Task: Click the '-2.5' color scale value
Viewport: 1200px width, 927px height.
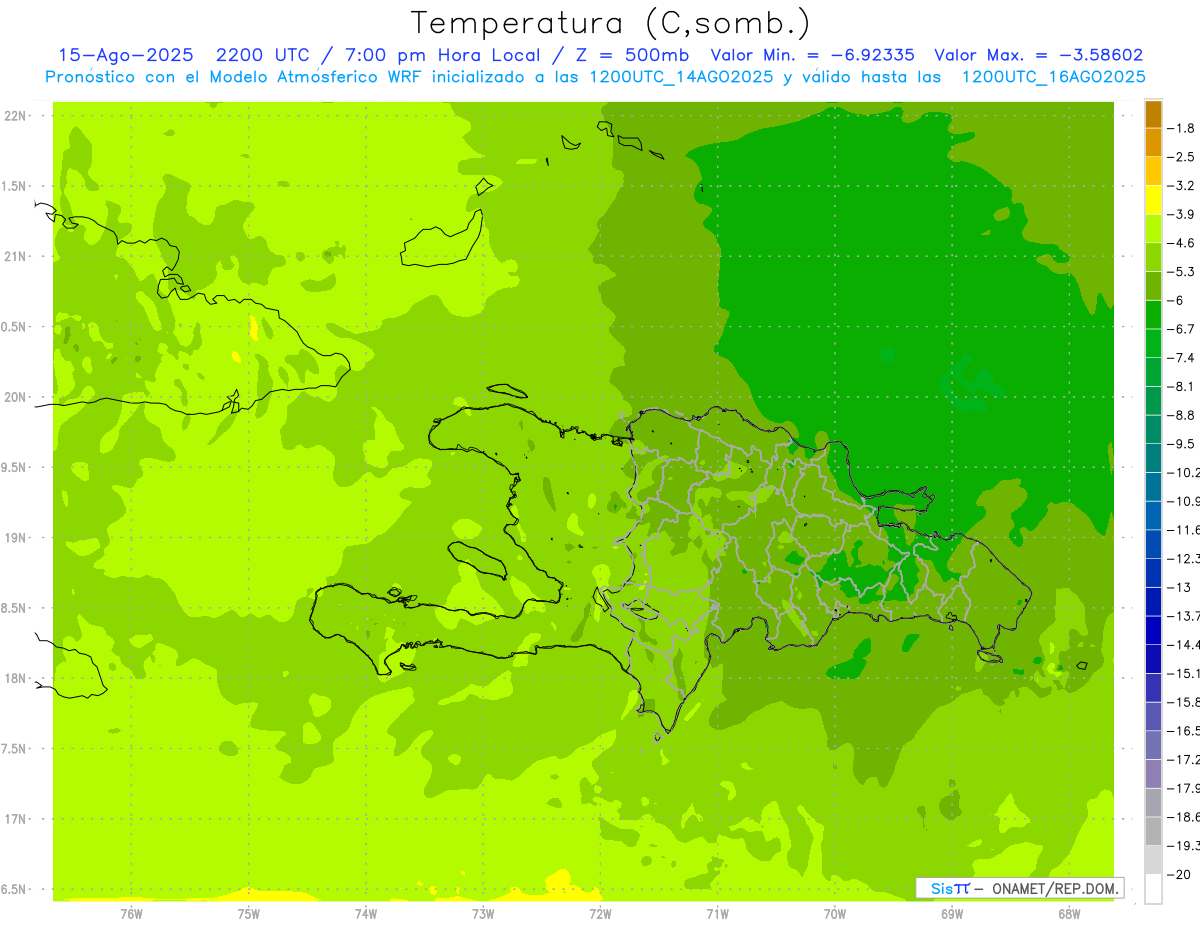Action: (x=1181, y=157)
